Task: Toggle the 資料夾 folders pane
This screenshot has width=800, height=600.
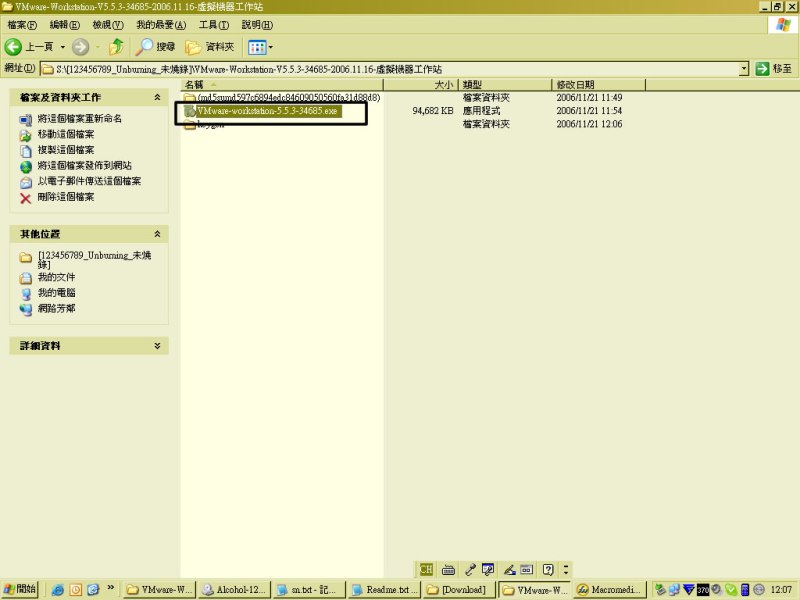Action: [x=210, y=47]
